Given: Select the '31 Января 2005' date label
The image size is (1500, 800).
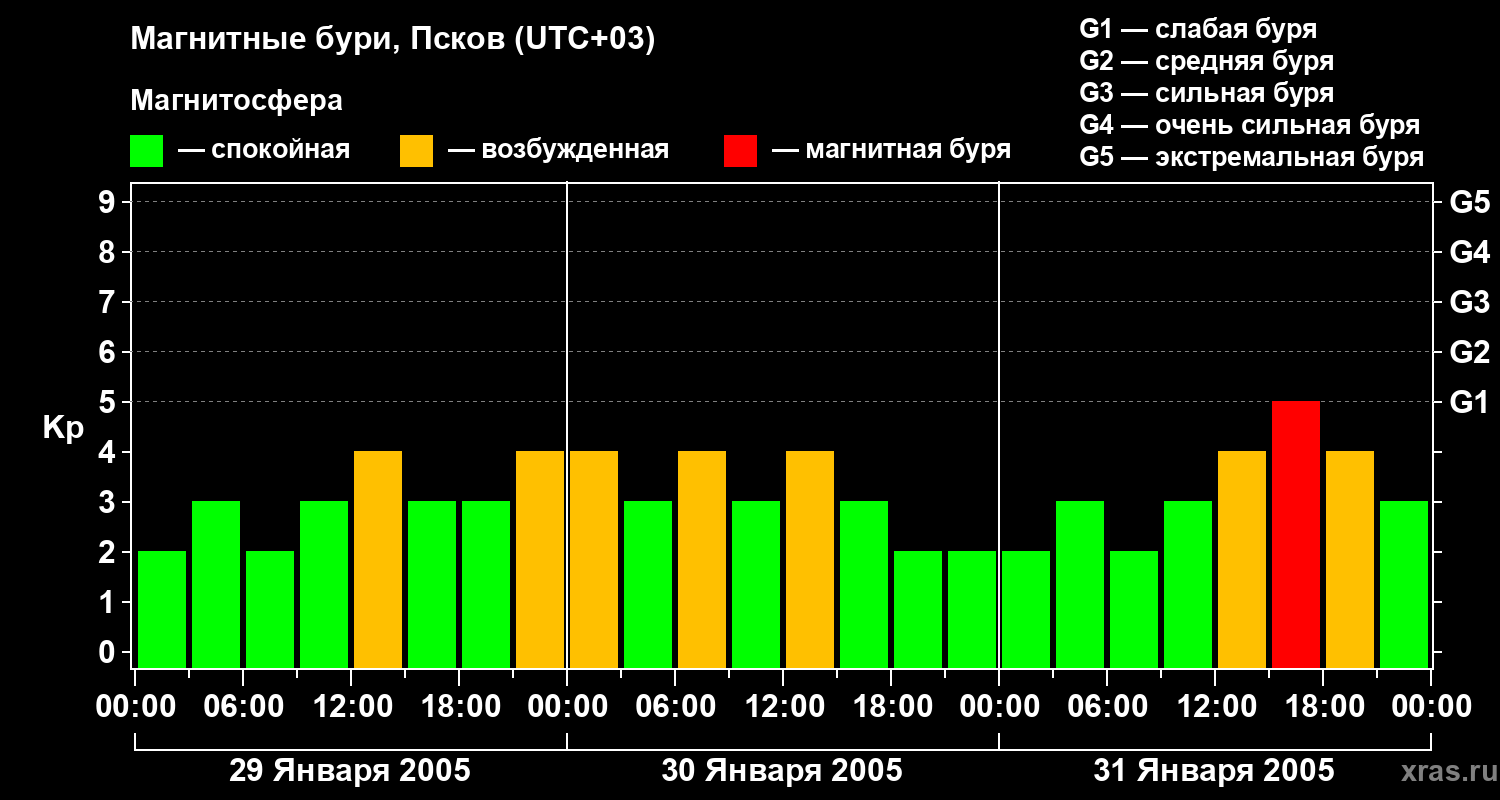Looking at the screenshot, I should [x=1214, y=771].
